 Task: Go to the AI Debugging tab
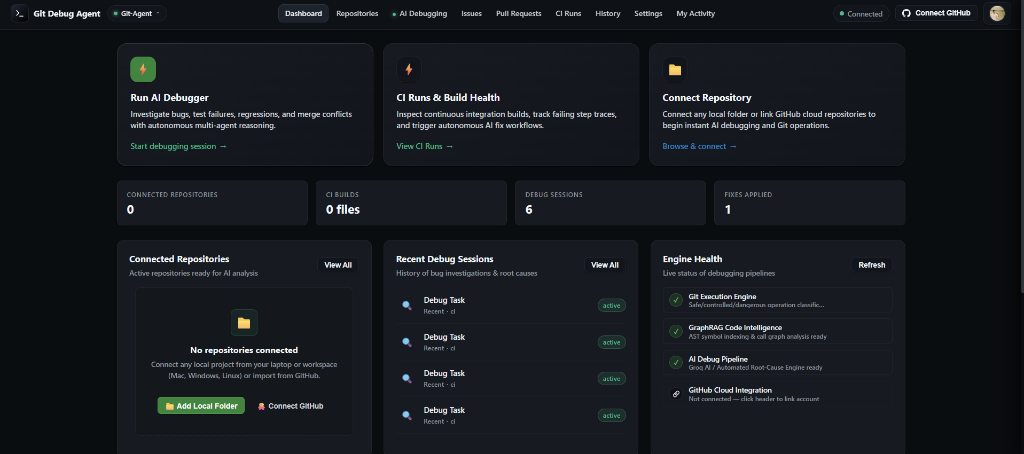419,13
